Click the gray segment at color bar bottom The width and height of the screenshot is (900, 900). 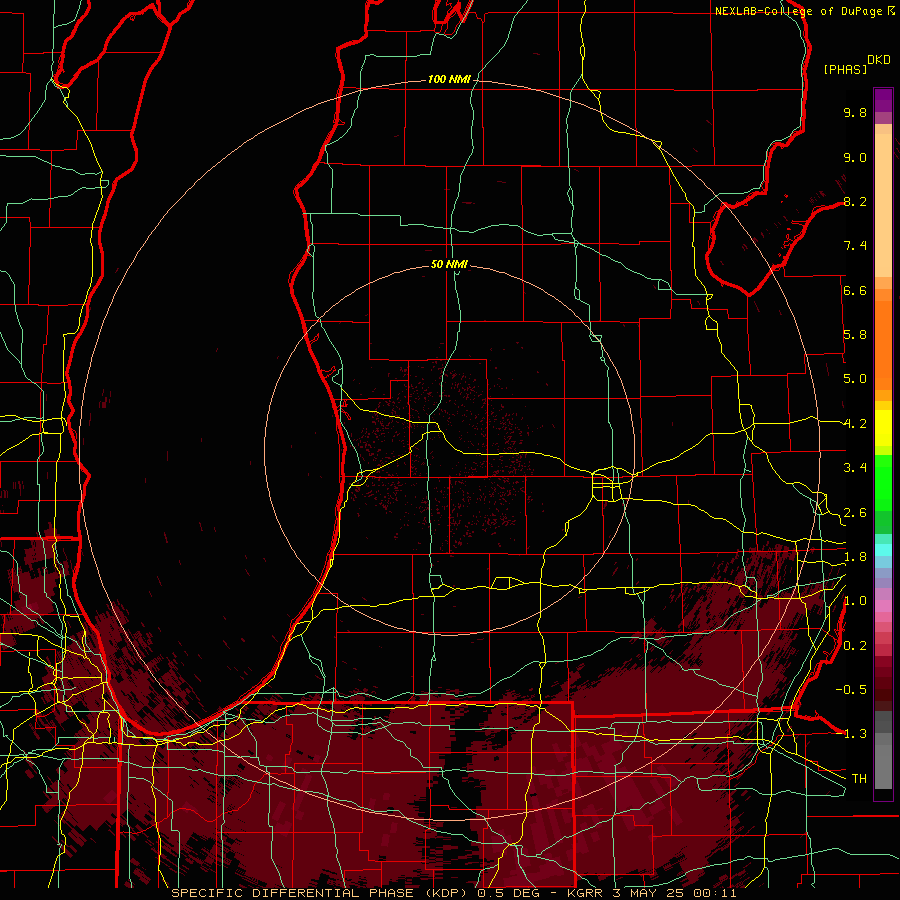(883, 766)
